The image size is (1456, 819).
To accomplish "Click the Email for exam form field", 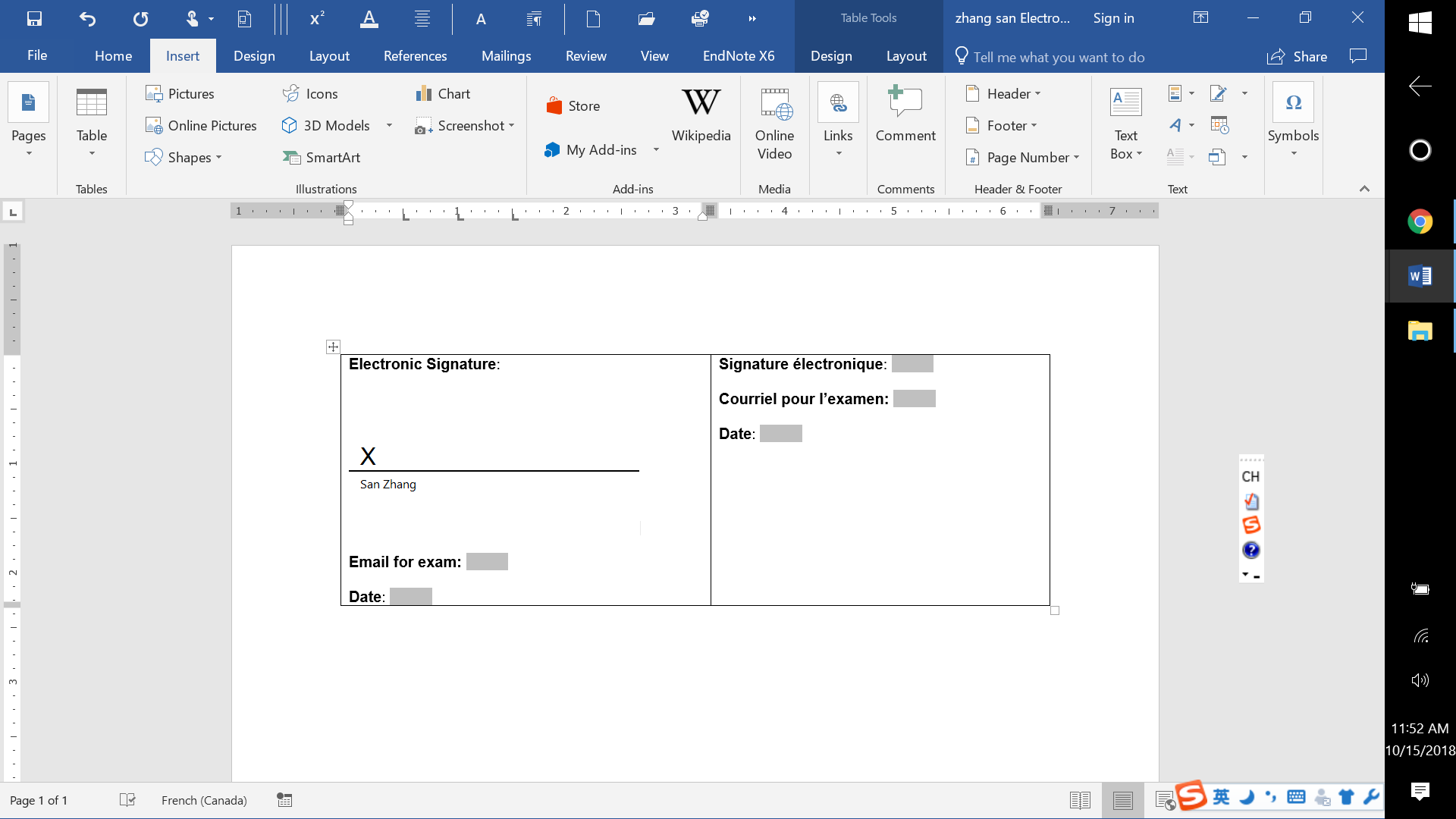I will (x=487, y=562).
